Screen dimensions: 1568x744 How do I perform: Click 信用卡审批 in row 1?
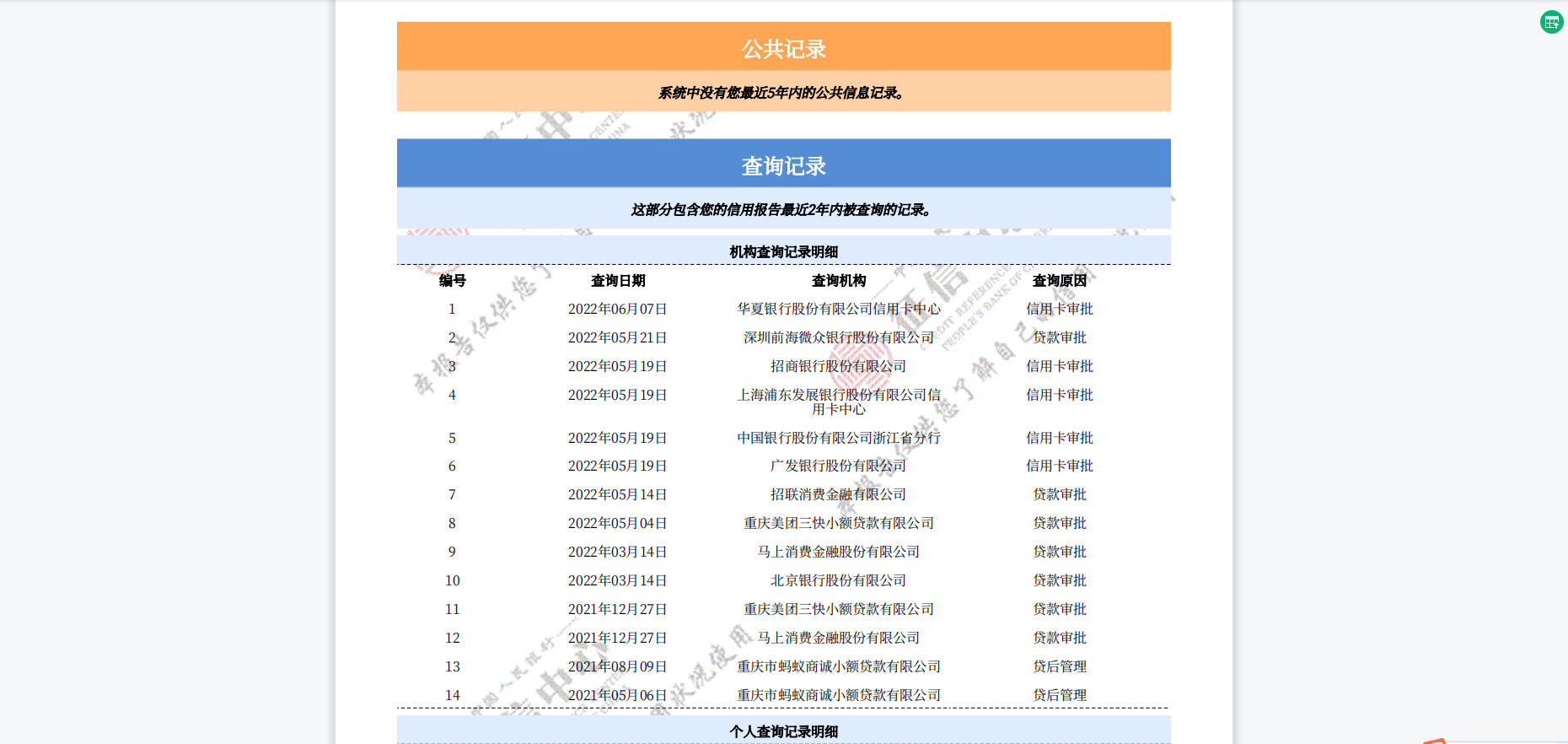(x=1060, y=310)
